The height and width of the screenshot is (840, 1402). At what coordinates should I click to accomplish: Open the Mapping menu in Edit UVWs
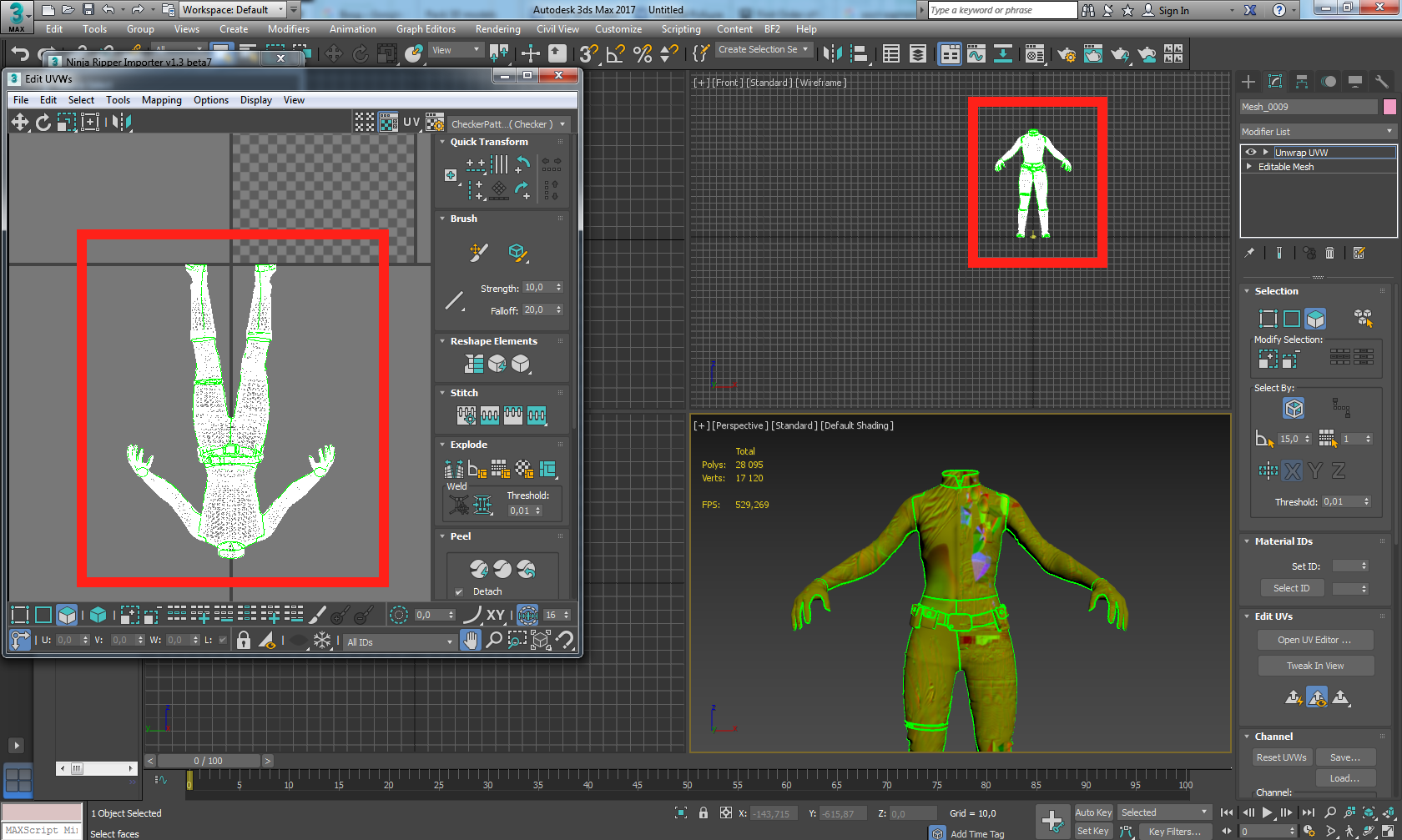162,100
